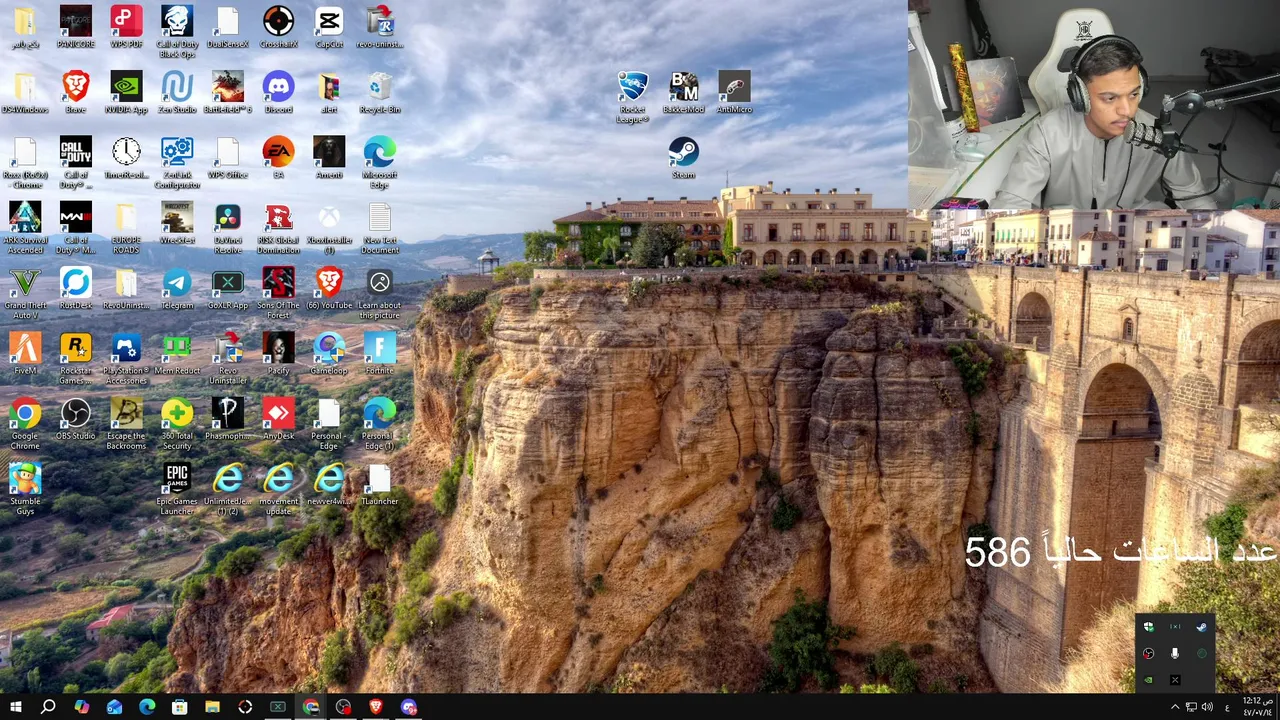Screen dimensions: 1280x720
Task: Select the DS4Windows folder
Action: click(x=25, y=92)
